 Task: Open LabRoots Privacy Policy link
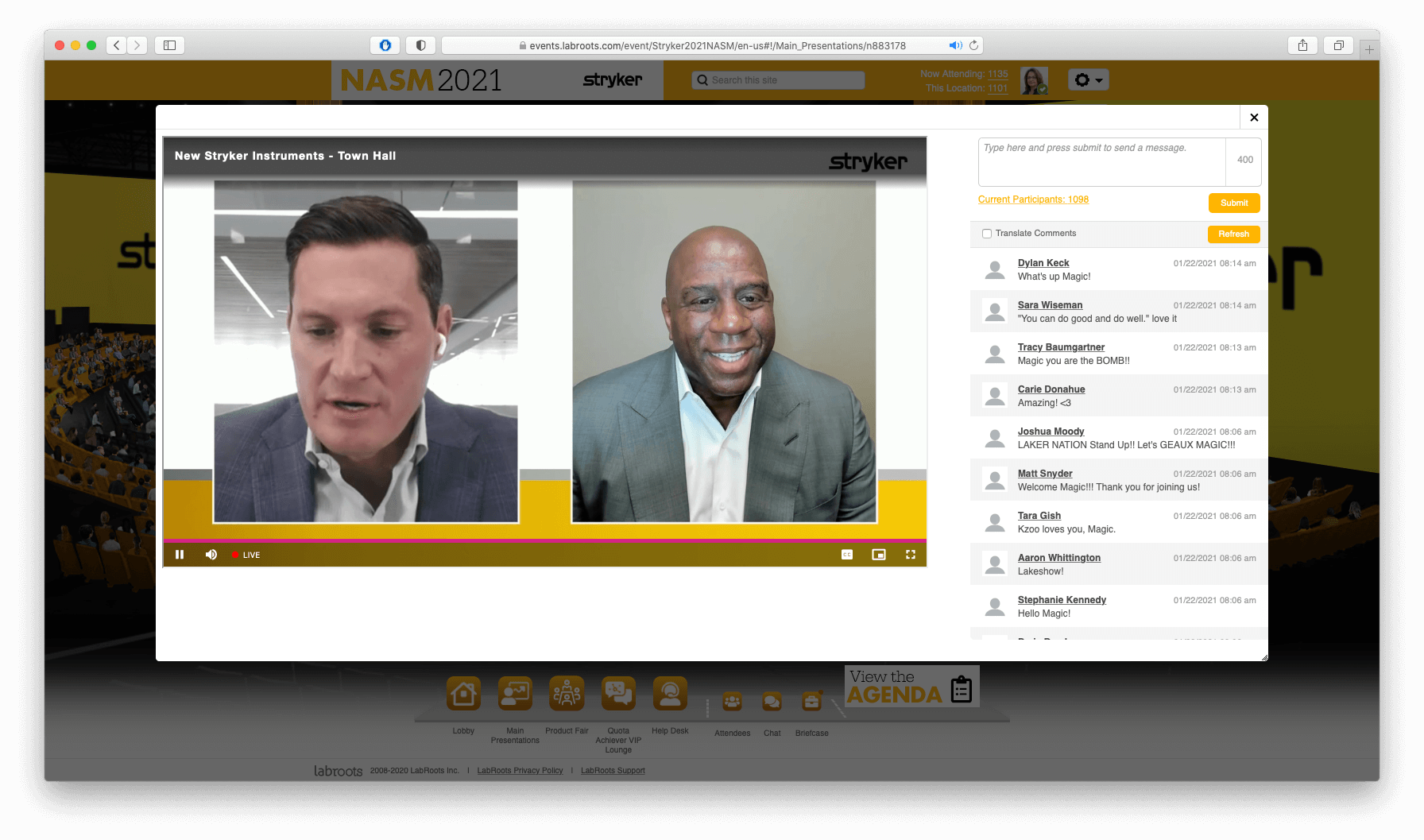point(520,771)
